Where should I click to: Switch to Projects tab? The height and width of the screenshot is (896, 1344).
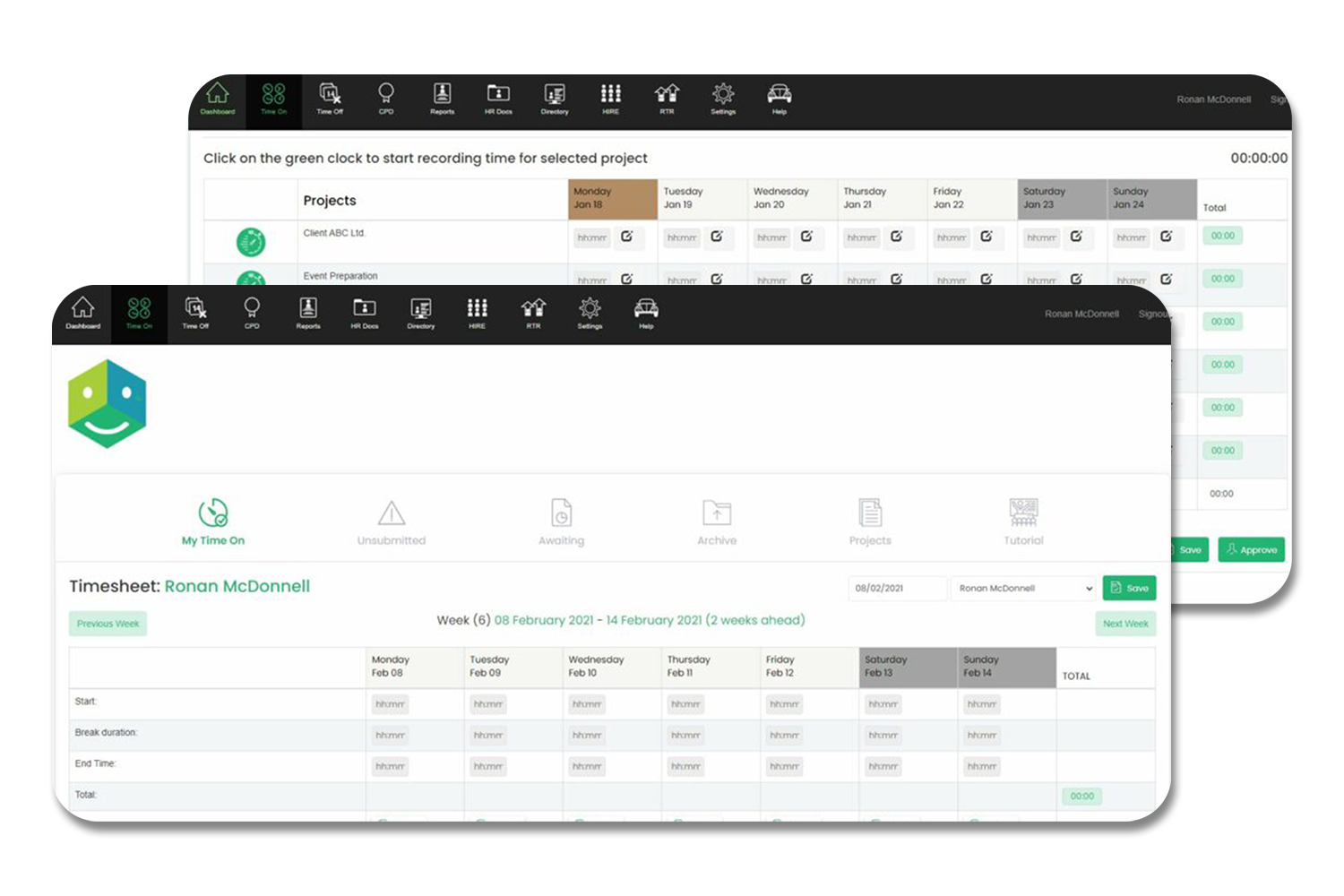870,522
